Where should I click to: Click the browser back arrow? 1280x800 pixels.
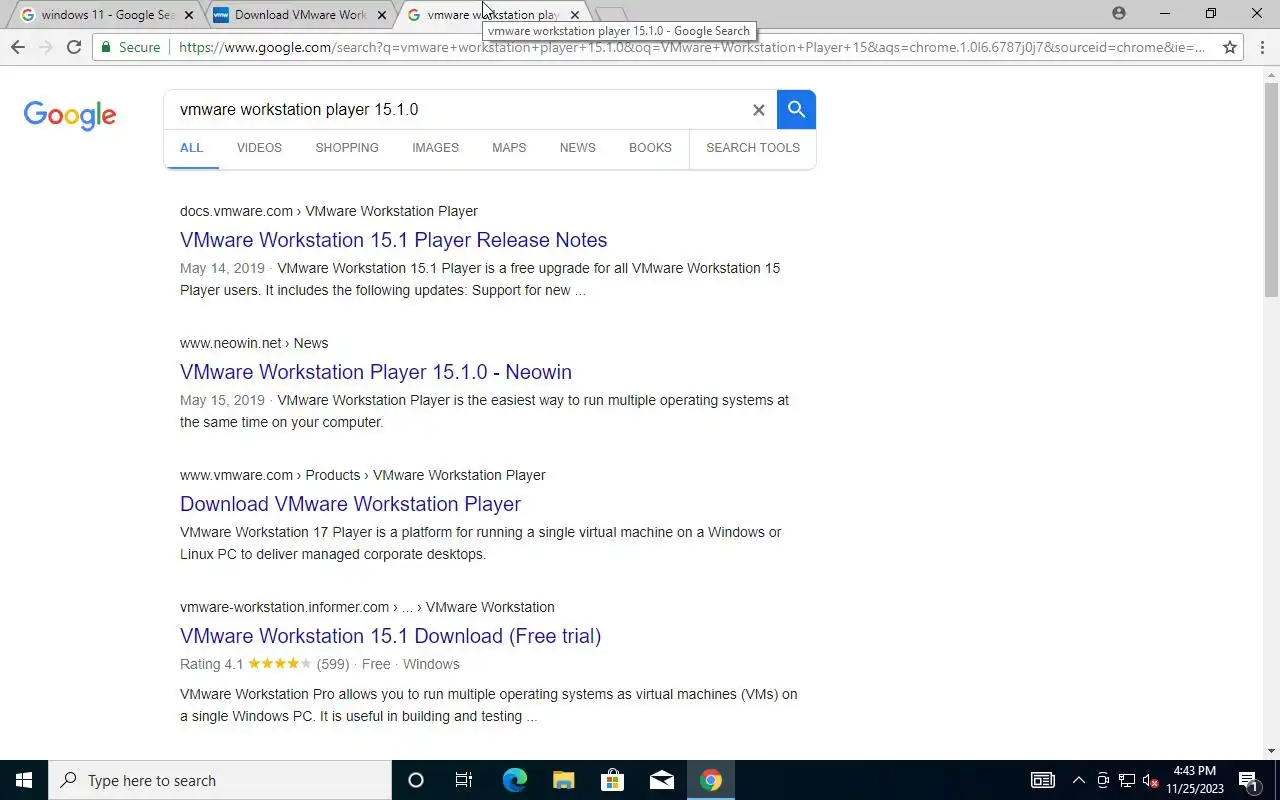pyautogui.click(x=17, y=47)
